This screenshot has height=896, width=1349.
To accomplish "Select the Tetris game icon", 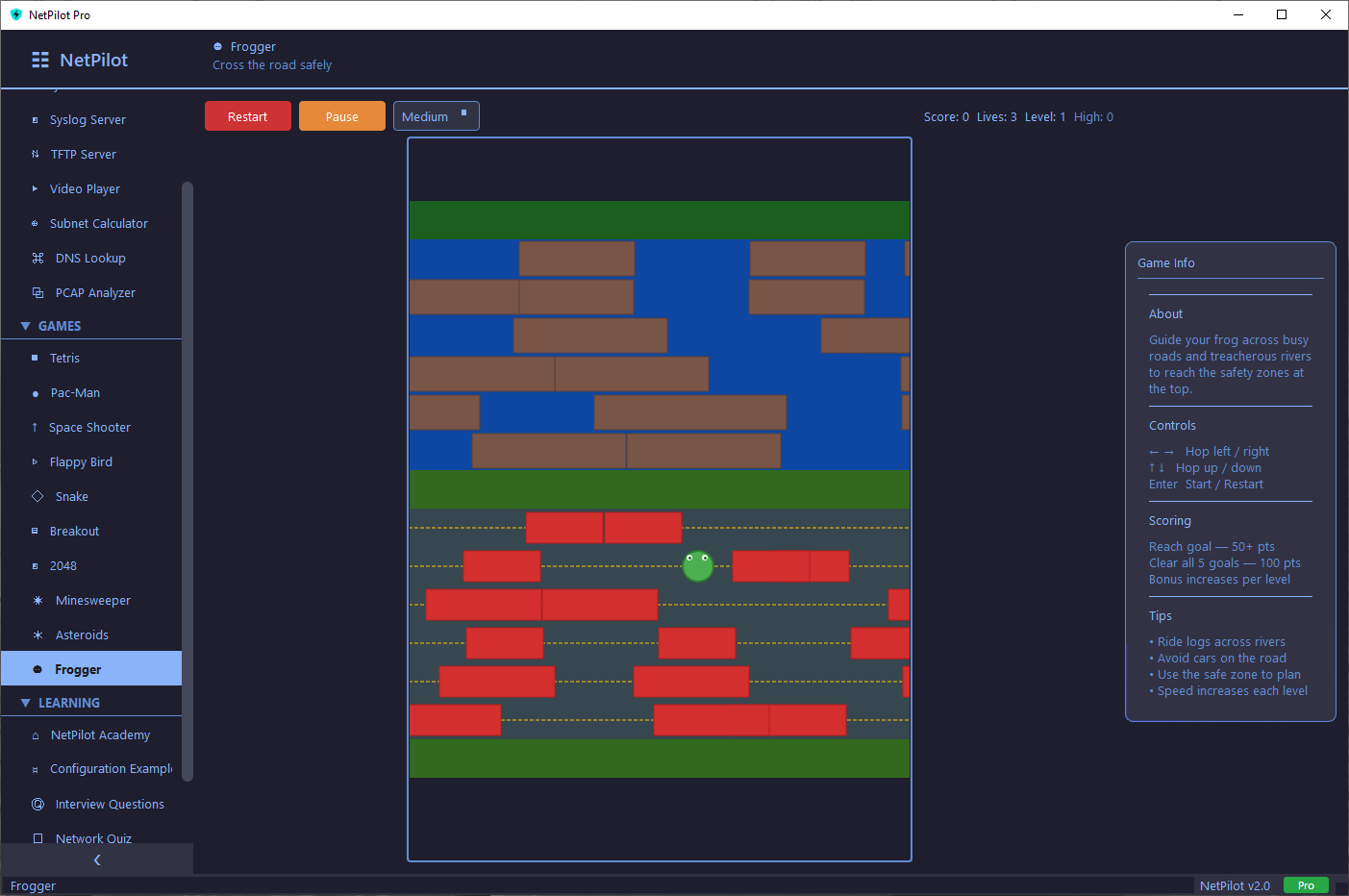I will [35, 358].
